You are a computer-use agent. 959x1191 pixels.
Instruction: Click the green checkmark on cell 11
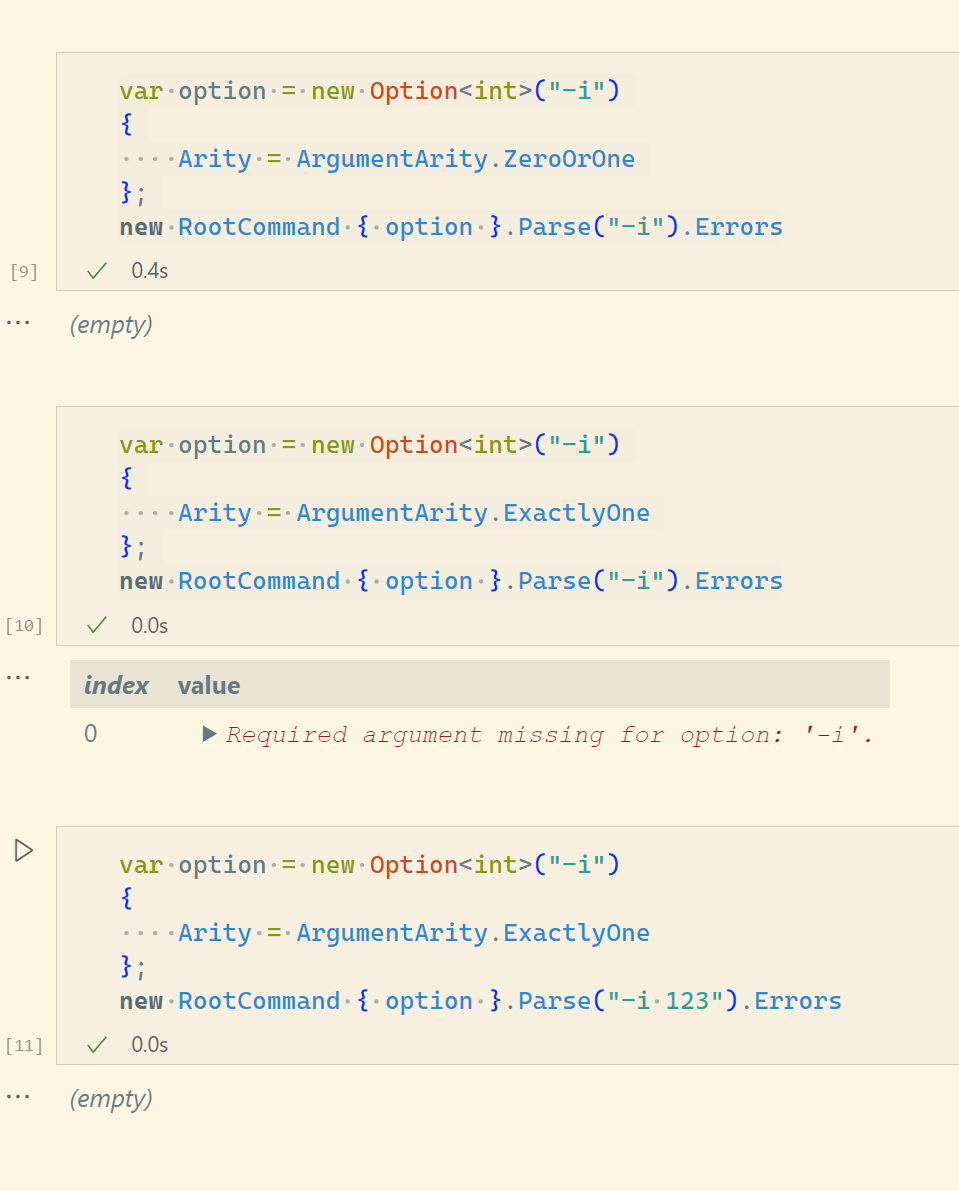click(x=95, y=1044)
